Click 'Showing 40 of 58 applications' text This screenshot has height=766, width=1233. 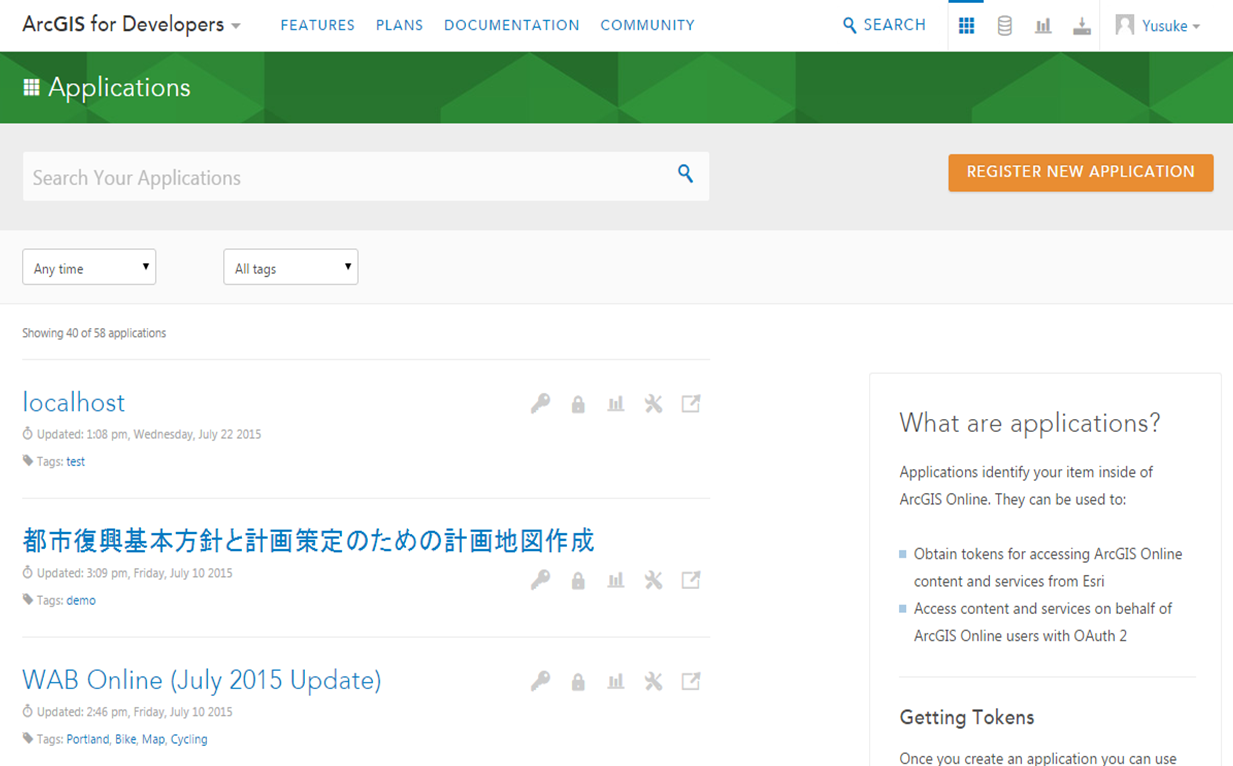(94, 333)
